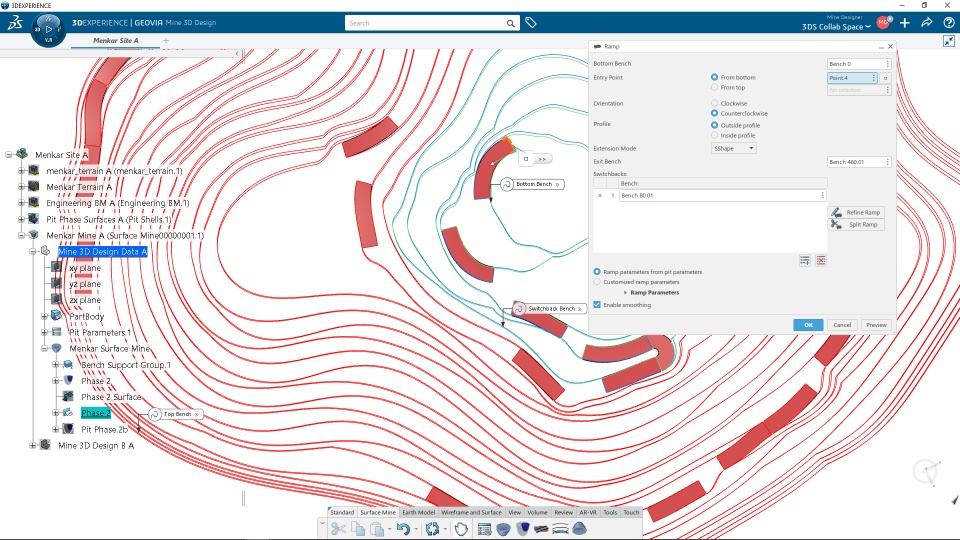Open the Undo history dropdown arrow
This screenshot has height=540, width=960.
tap(416, 530)
